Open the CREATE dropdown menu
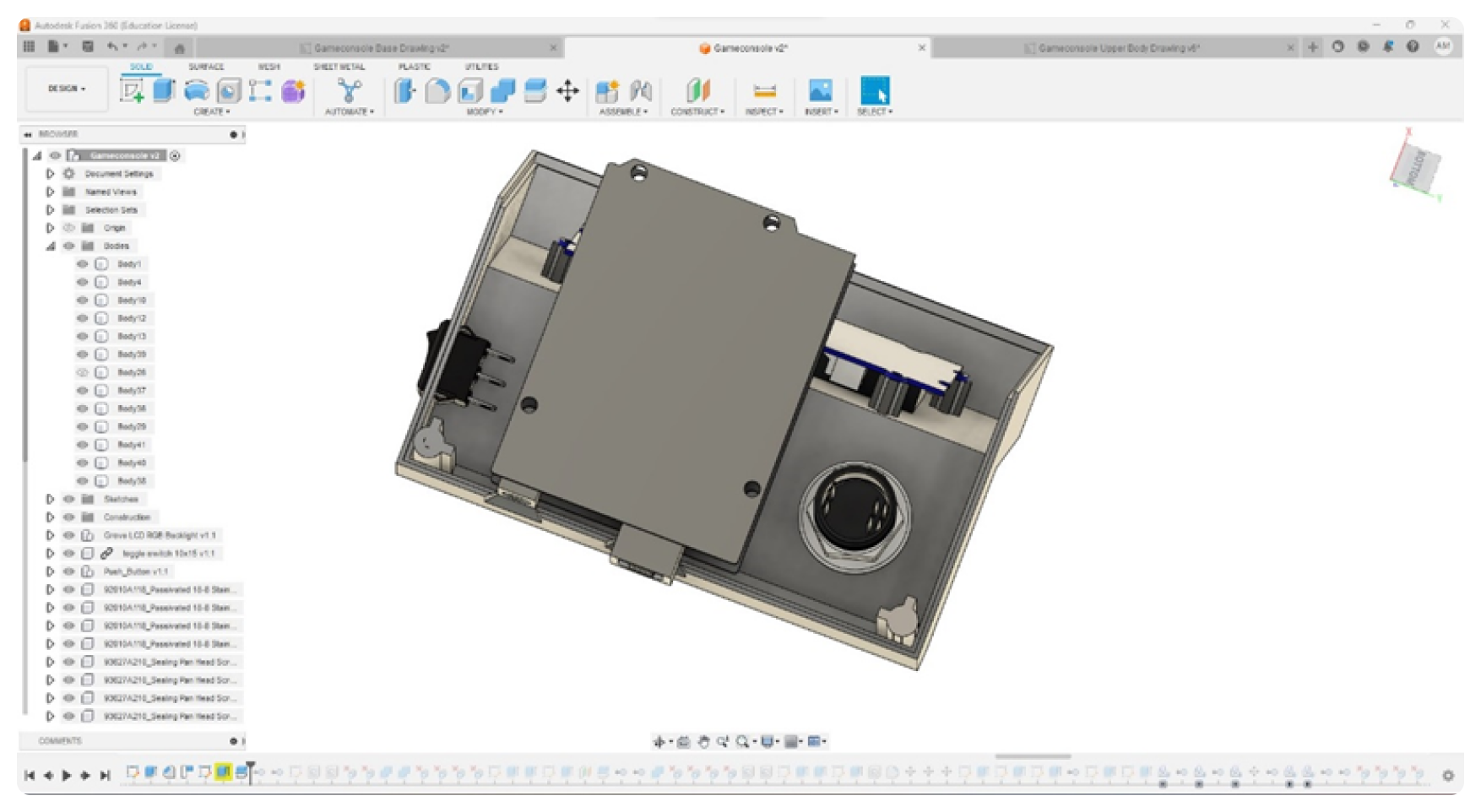 pyautogui.click(x=211, y=111)
